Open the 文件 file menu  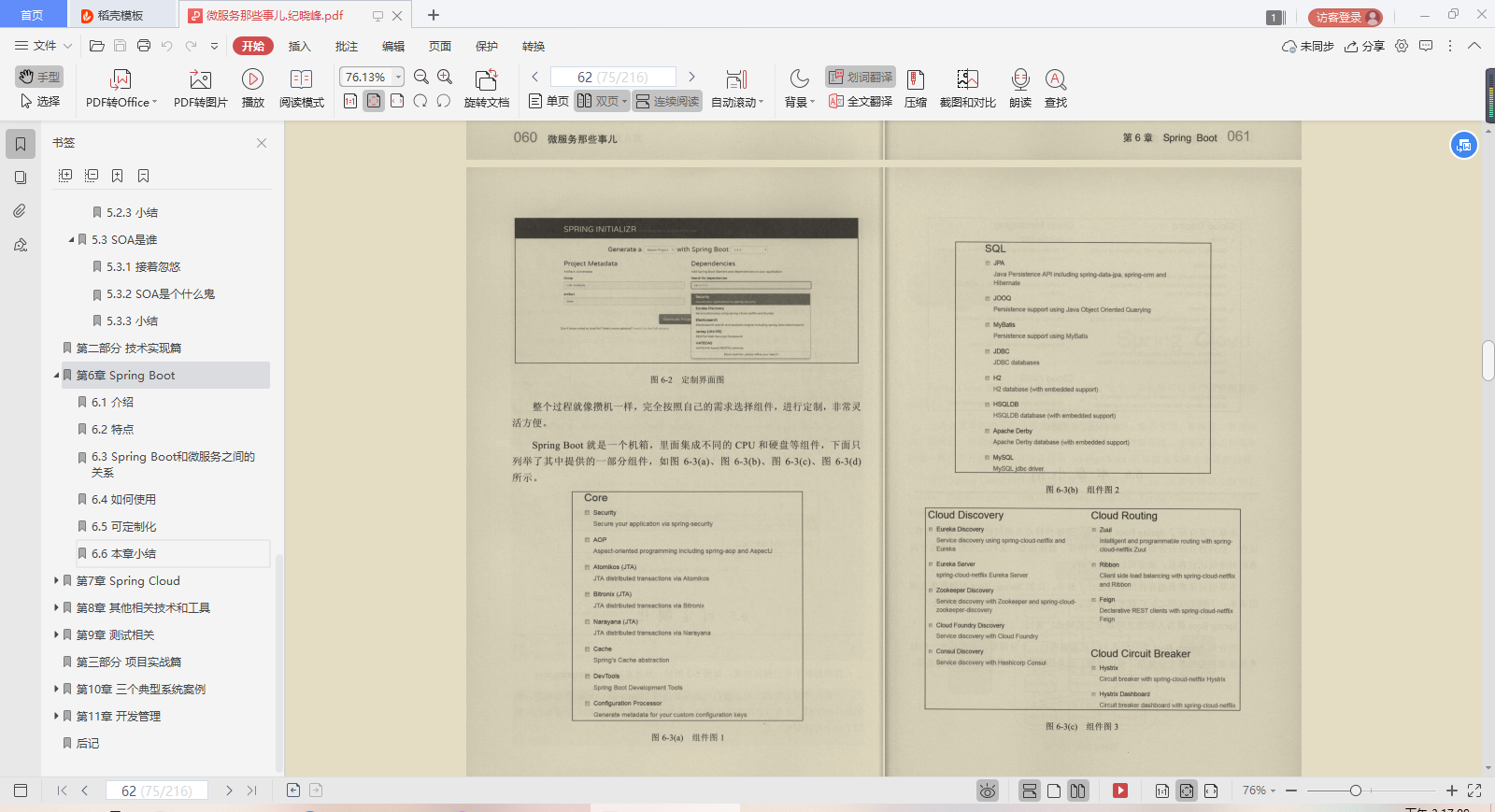43,46
